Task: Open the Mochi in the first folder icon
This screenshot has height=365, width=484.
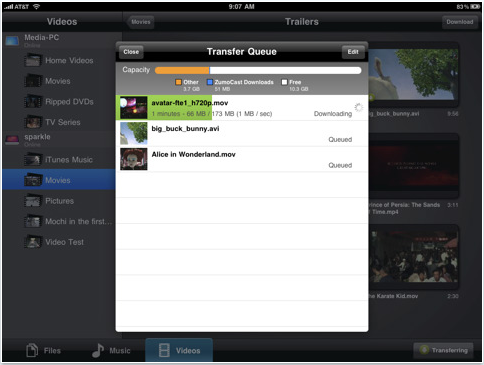Action: [33, 222]
